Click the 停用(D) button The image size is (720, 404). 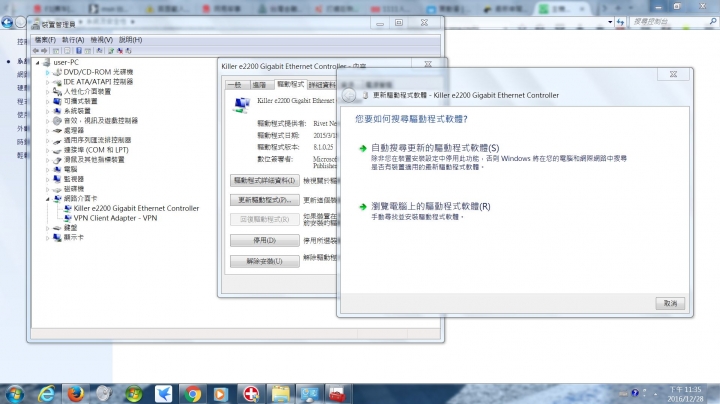pyautogui.click(x=264, y=240)
